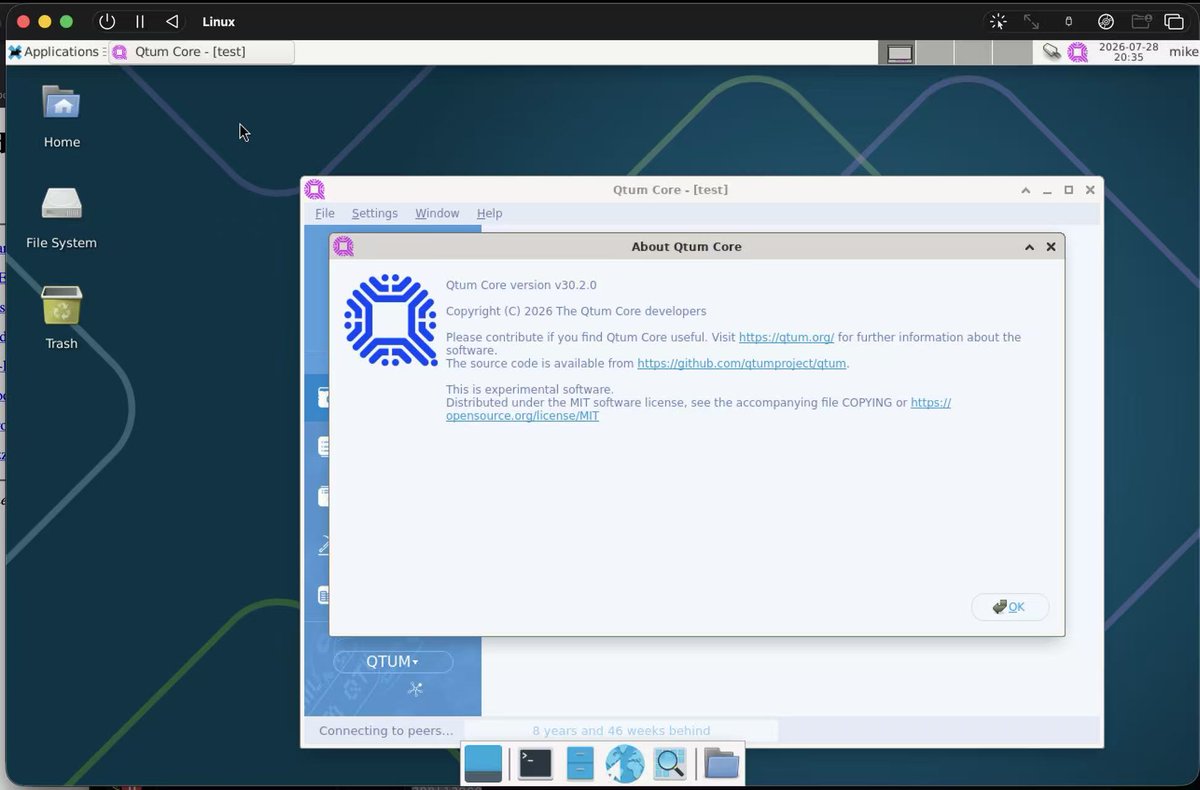
Task: Roll up the Qtum Core main window
Action: pyautogui.click(x=1026, y=190)
